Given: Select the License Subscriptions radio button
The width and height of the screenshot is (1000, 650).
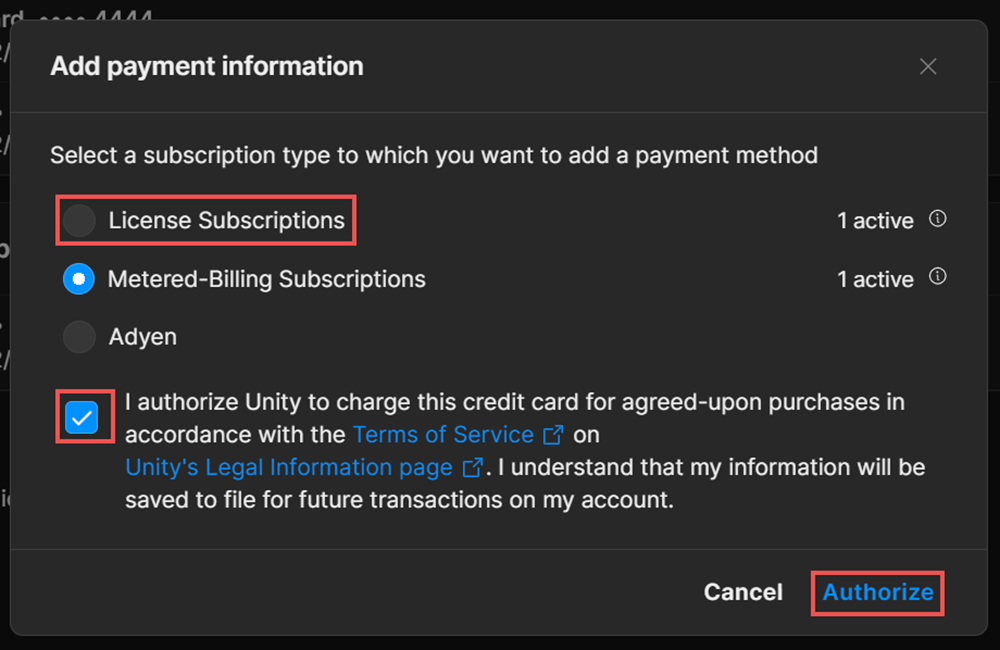Looking at the screenshot, I should coord(78,220).
